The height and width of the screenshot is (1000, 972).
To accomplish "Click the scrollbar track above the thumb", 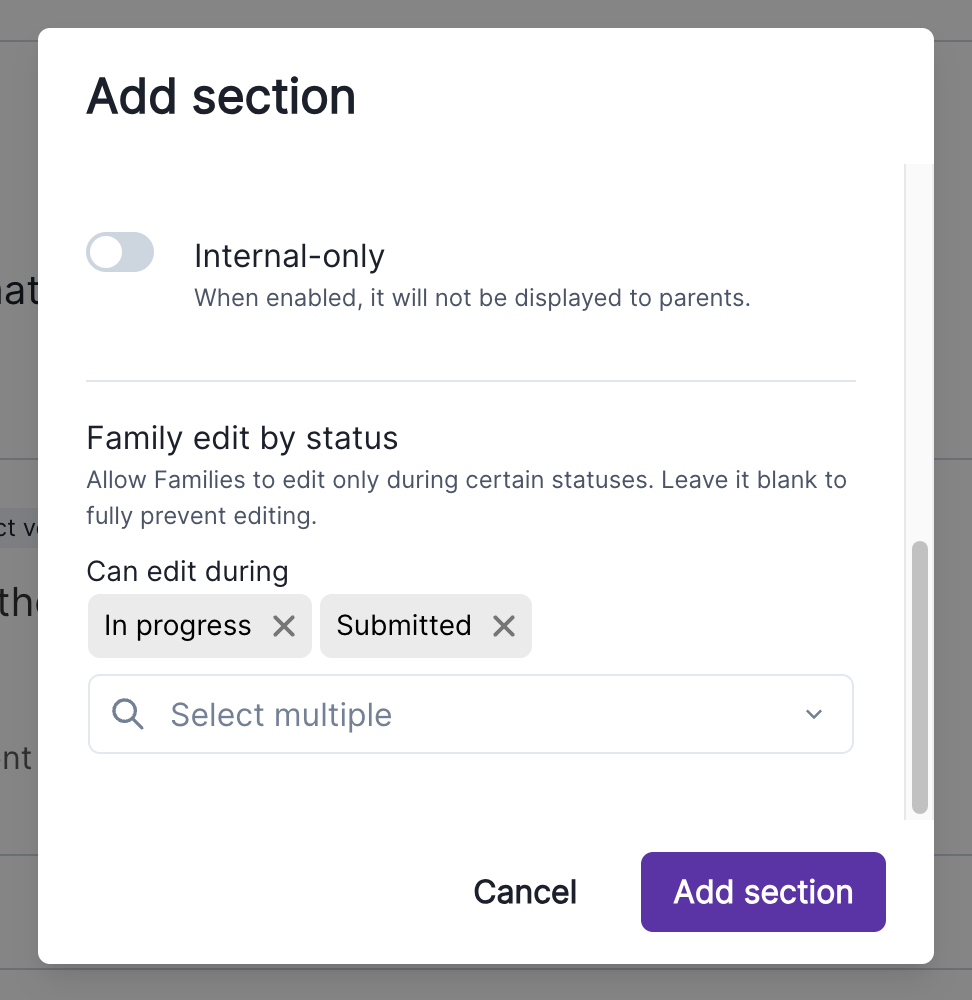I will coord(920,350).
